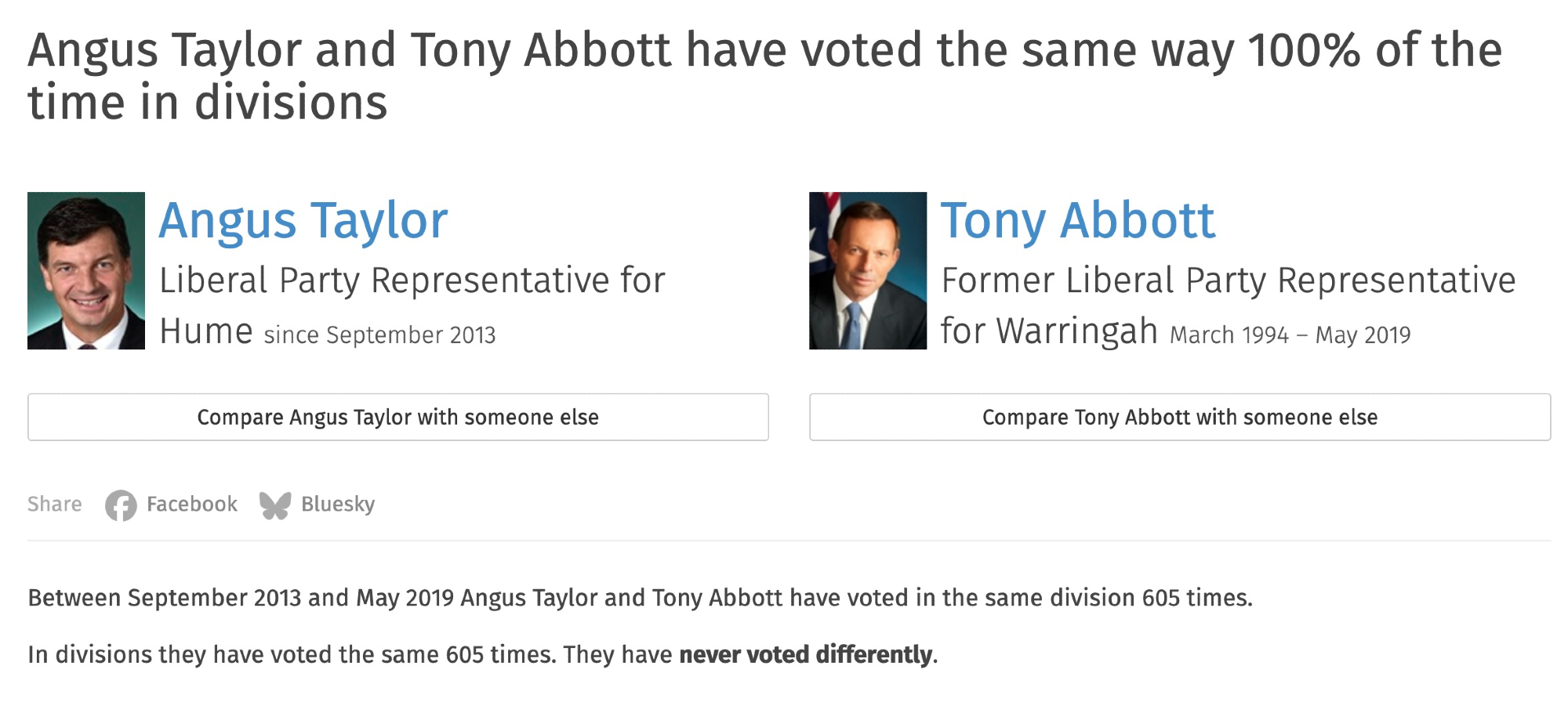Click the 'March 1994 – May 2019' text
The width and height of the screenshot is (1568, 702).
pos(1290,335)
